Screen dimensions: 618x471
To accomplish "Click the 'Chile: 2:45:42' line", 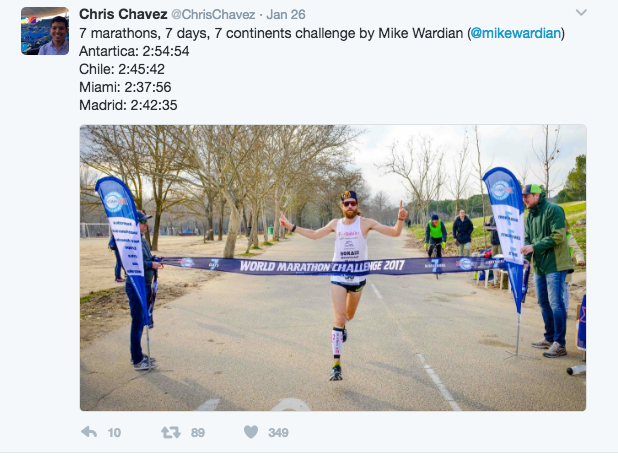I will [122, 69].
